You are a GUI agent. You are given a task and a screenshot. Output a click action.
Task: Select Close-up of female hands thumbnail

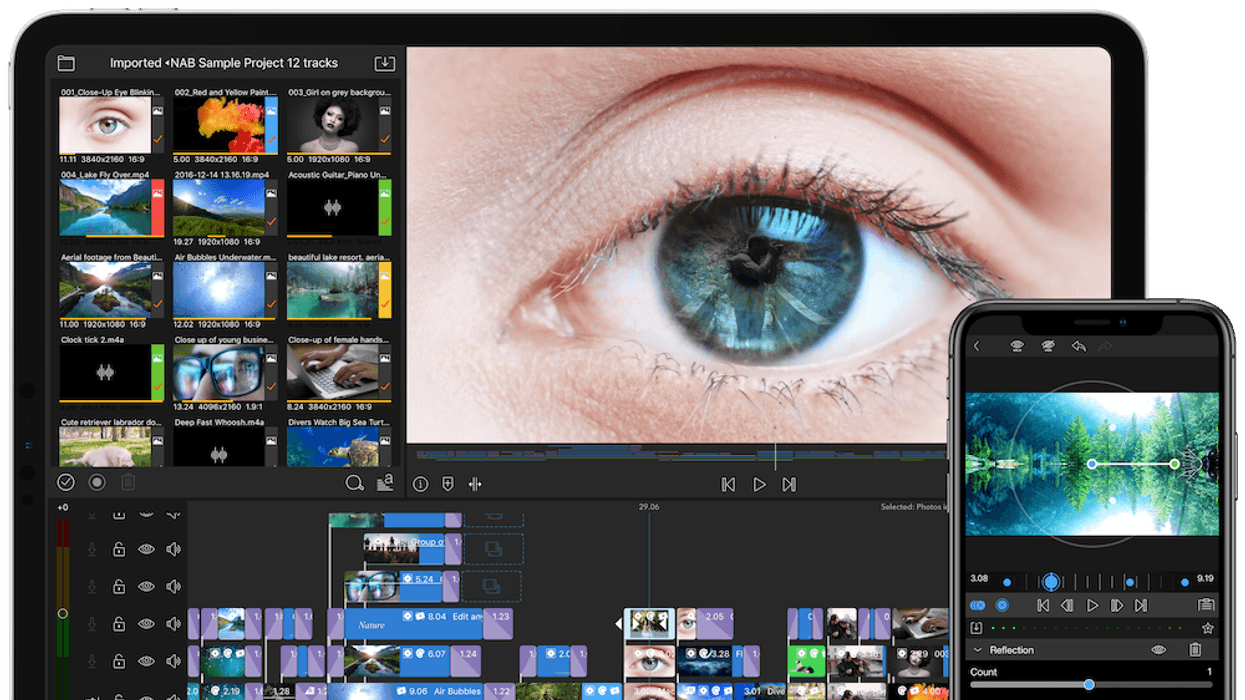tap(332, 373)
